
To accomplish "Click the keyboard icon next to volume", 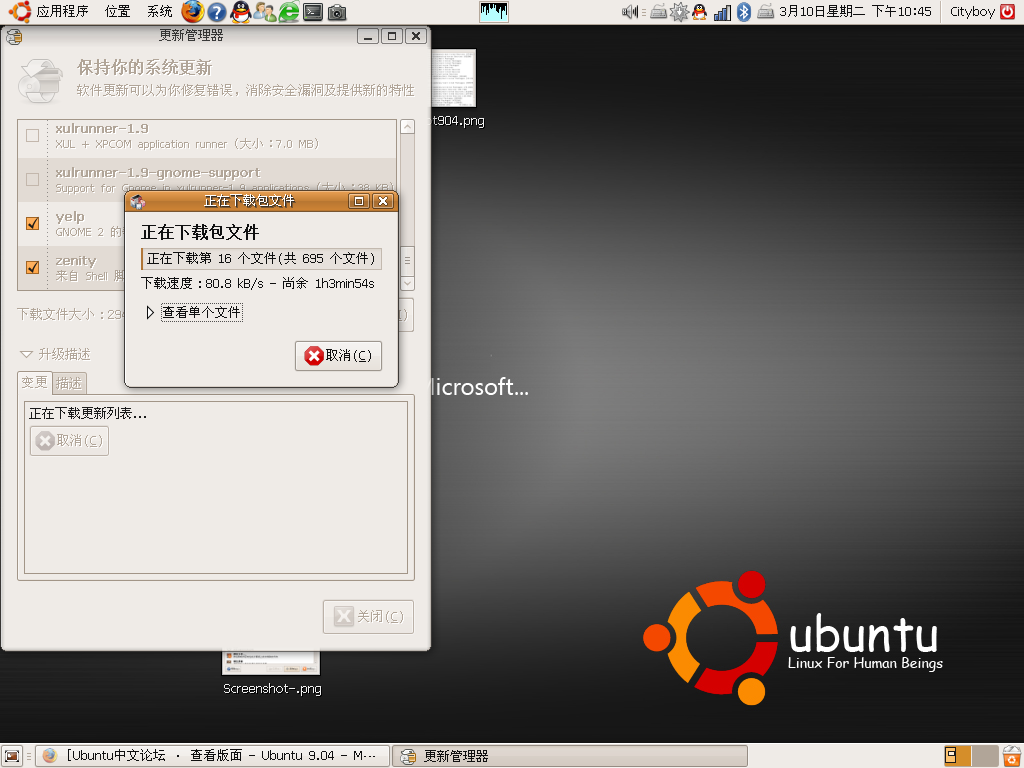I will [x=658, y=12].
